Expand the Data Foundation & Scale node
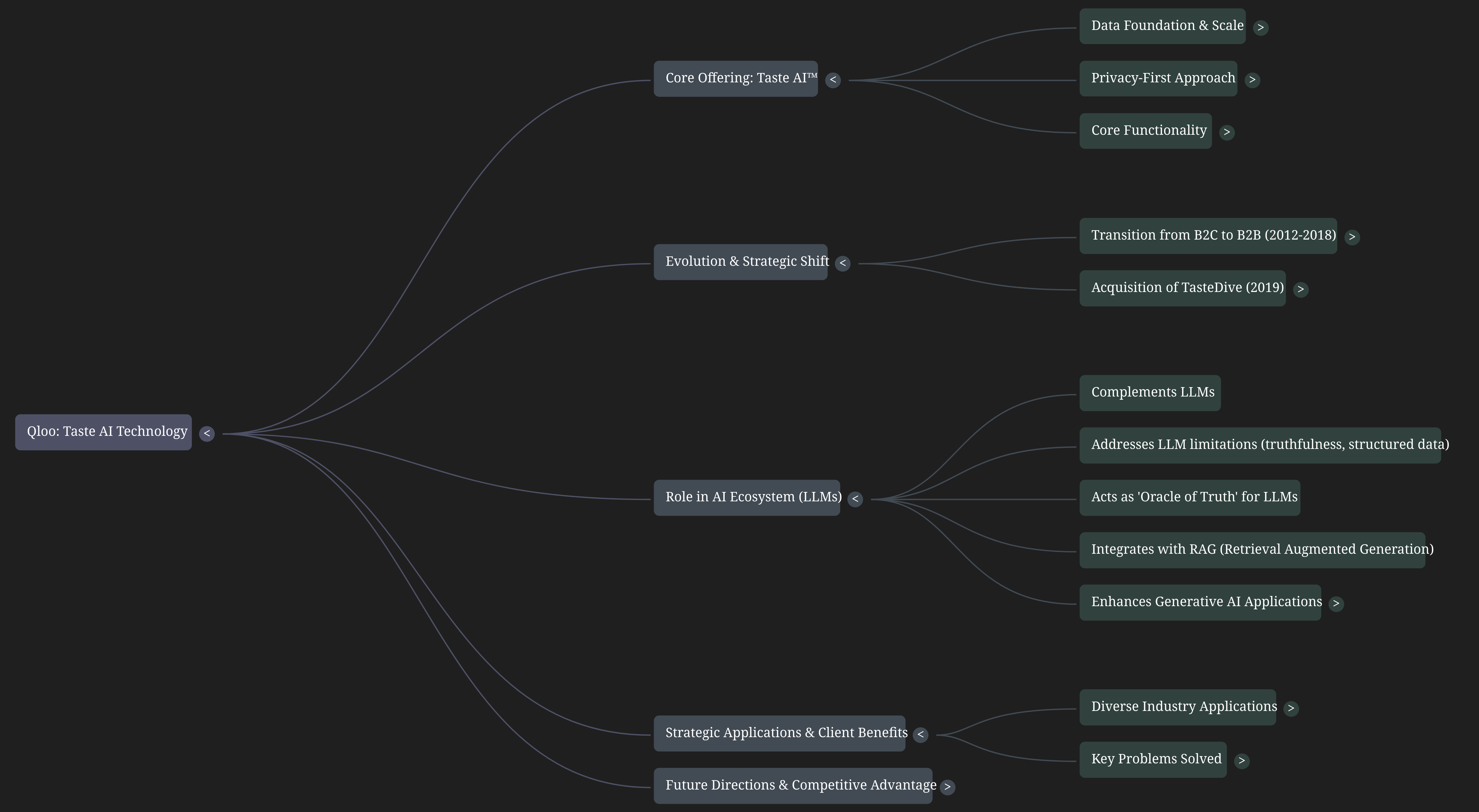This screenshot has height=812, width=1479. 1260,28
